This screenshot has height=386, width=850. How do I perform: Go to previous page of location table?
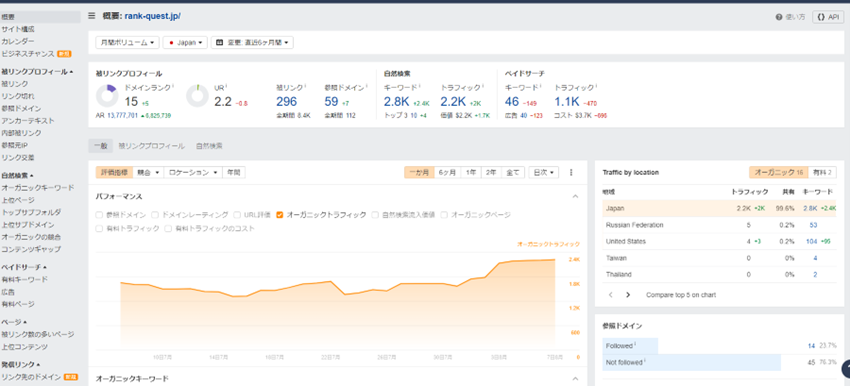tap(610, 295)
